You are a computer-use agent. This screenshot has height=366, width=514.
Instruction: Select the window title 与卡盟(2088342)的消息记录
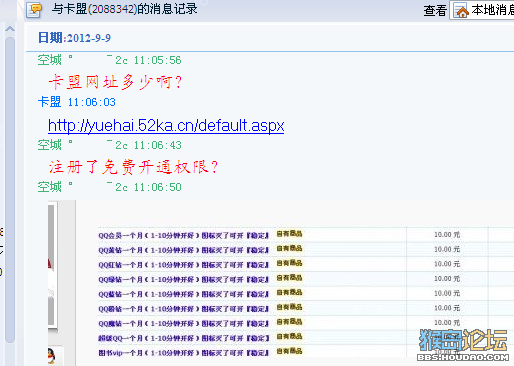click(125, 9)
